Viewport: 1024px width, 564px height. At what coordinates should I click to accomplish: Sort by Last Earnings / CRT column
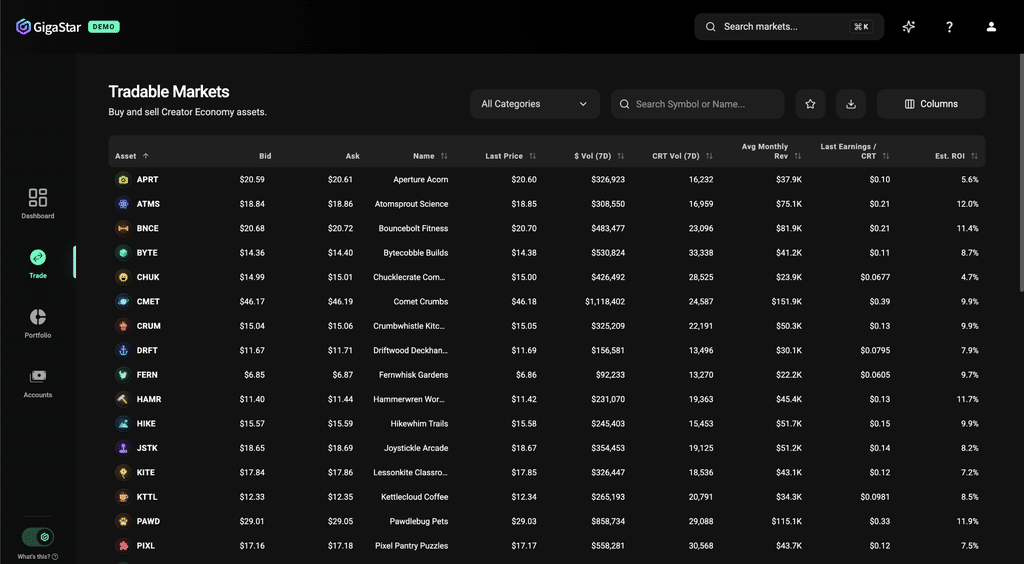[855, 151]
